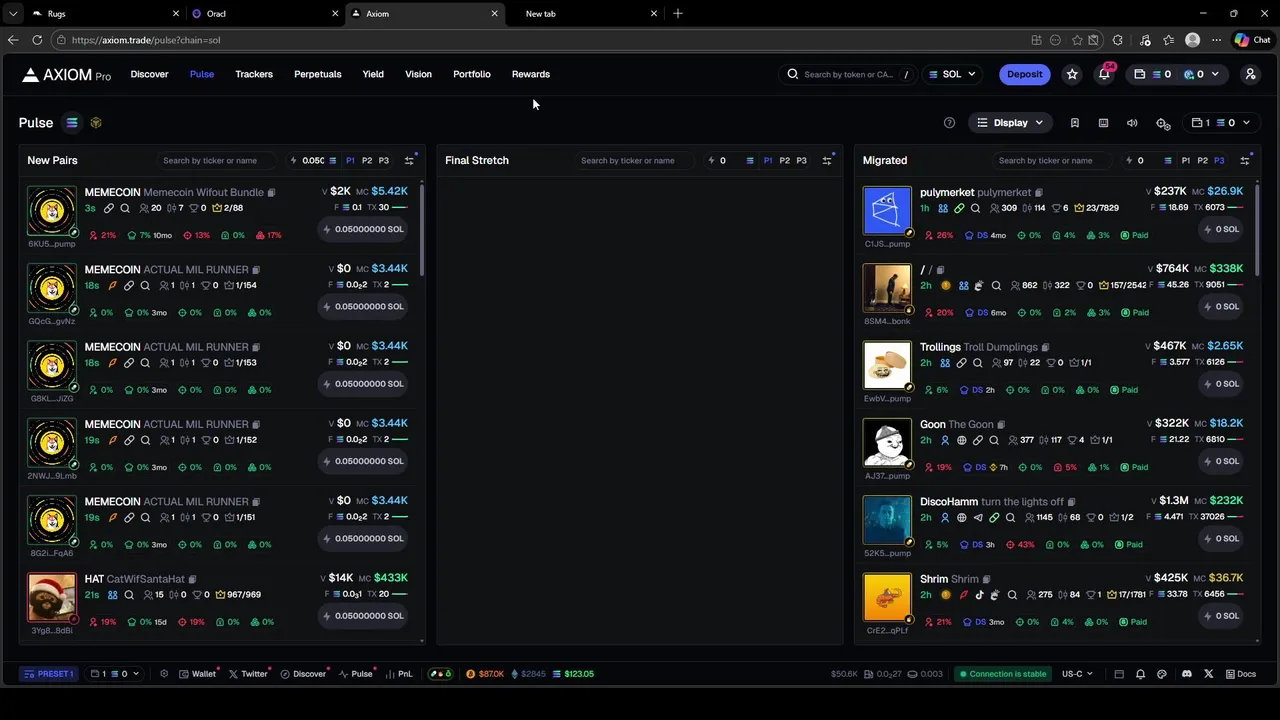Open Wallet tracker in bottom bar
1280x720 pixels.
pos(197,674)
